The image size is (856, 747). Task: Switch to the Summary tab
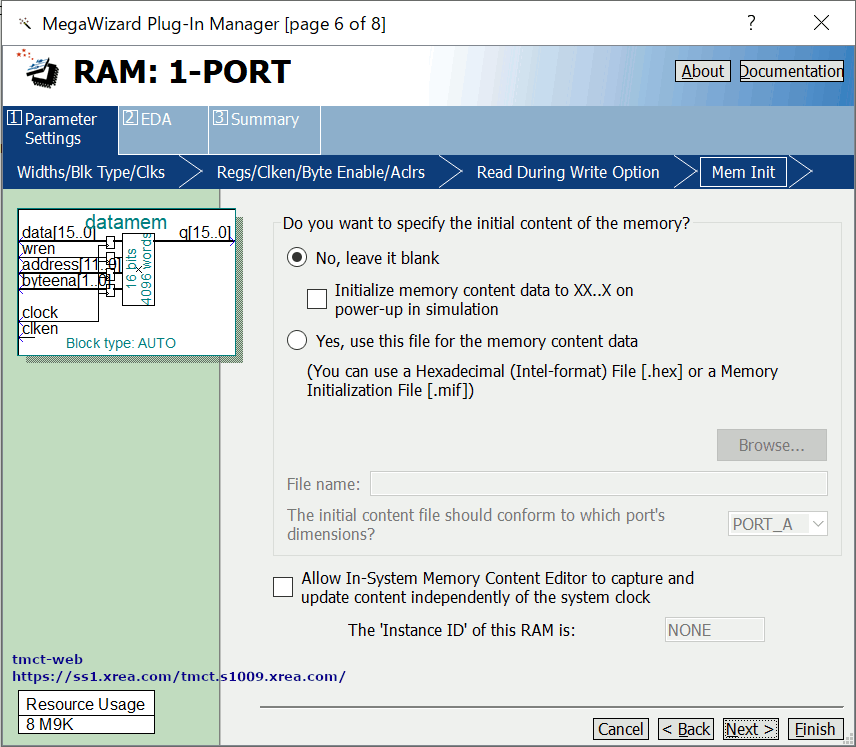point(264,130)
